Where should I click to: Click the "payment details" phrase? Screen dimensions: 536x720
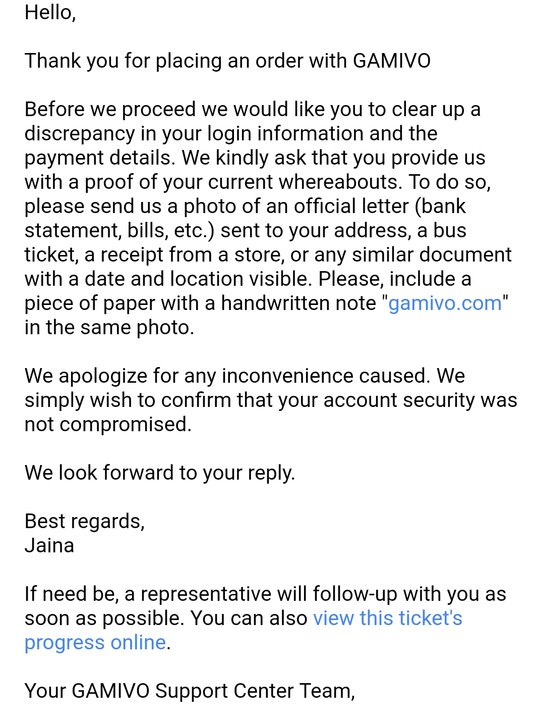coord(100,158)
